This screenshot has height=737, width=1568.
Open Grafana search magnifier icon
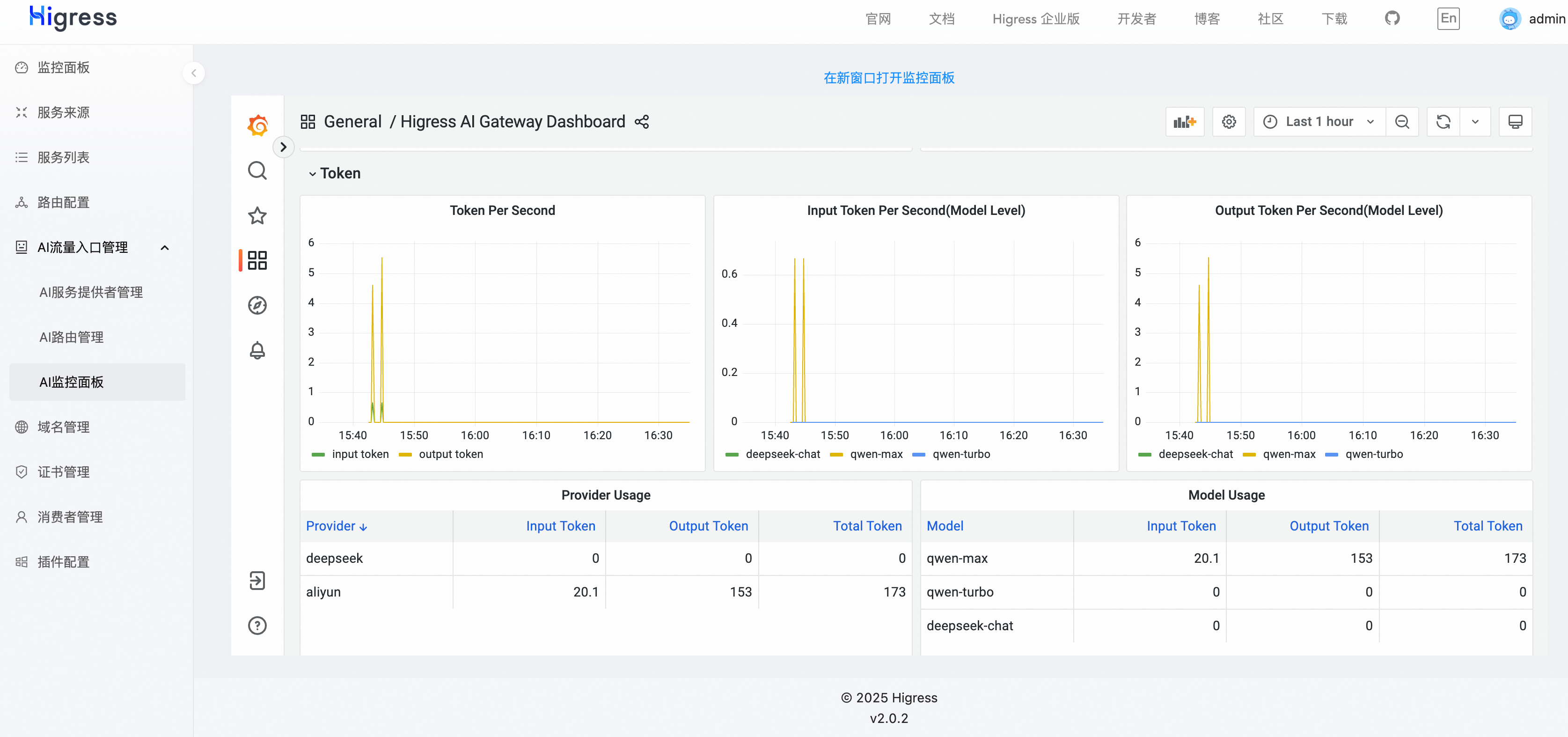tap(257, 170)
